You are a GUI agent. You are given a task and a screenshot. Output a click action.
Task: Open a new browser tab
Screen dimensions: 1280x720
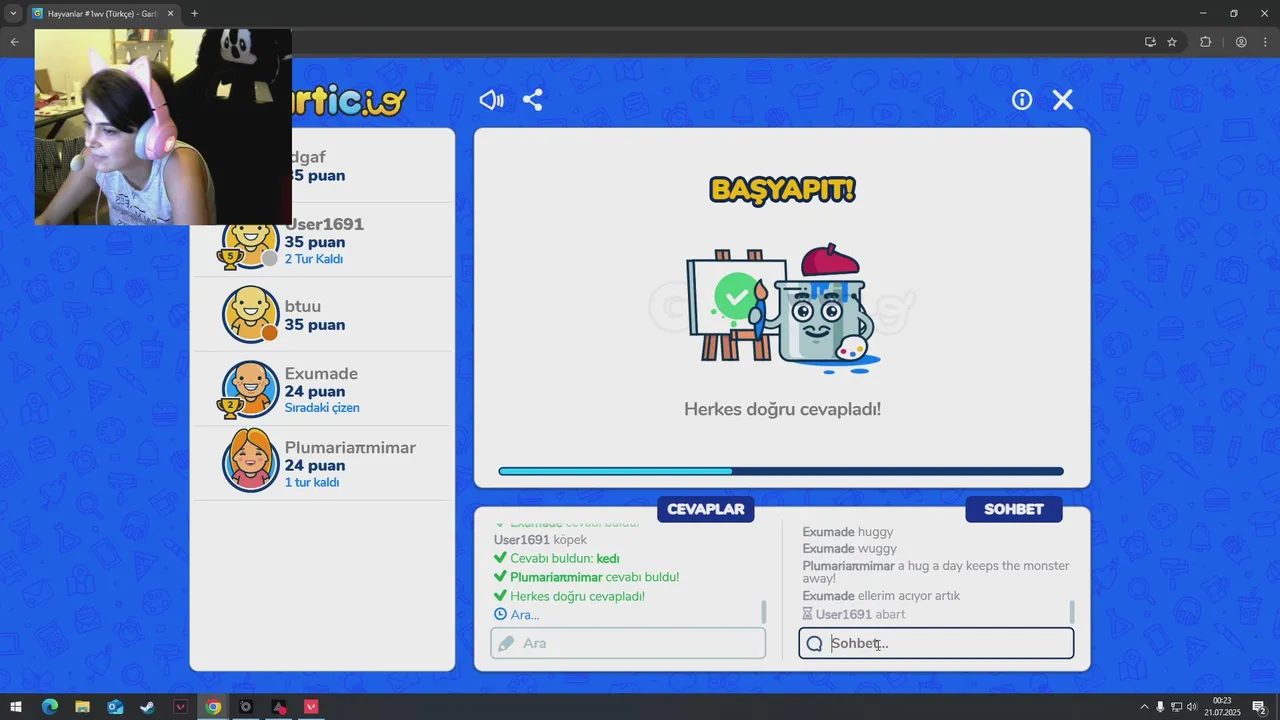pos(194,14)
